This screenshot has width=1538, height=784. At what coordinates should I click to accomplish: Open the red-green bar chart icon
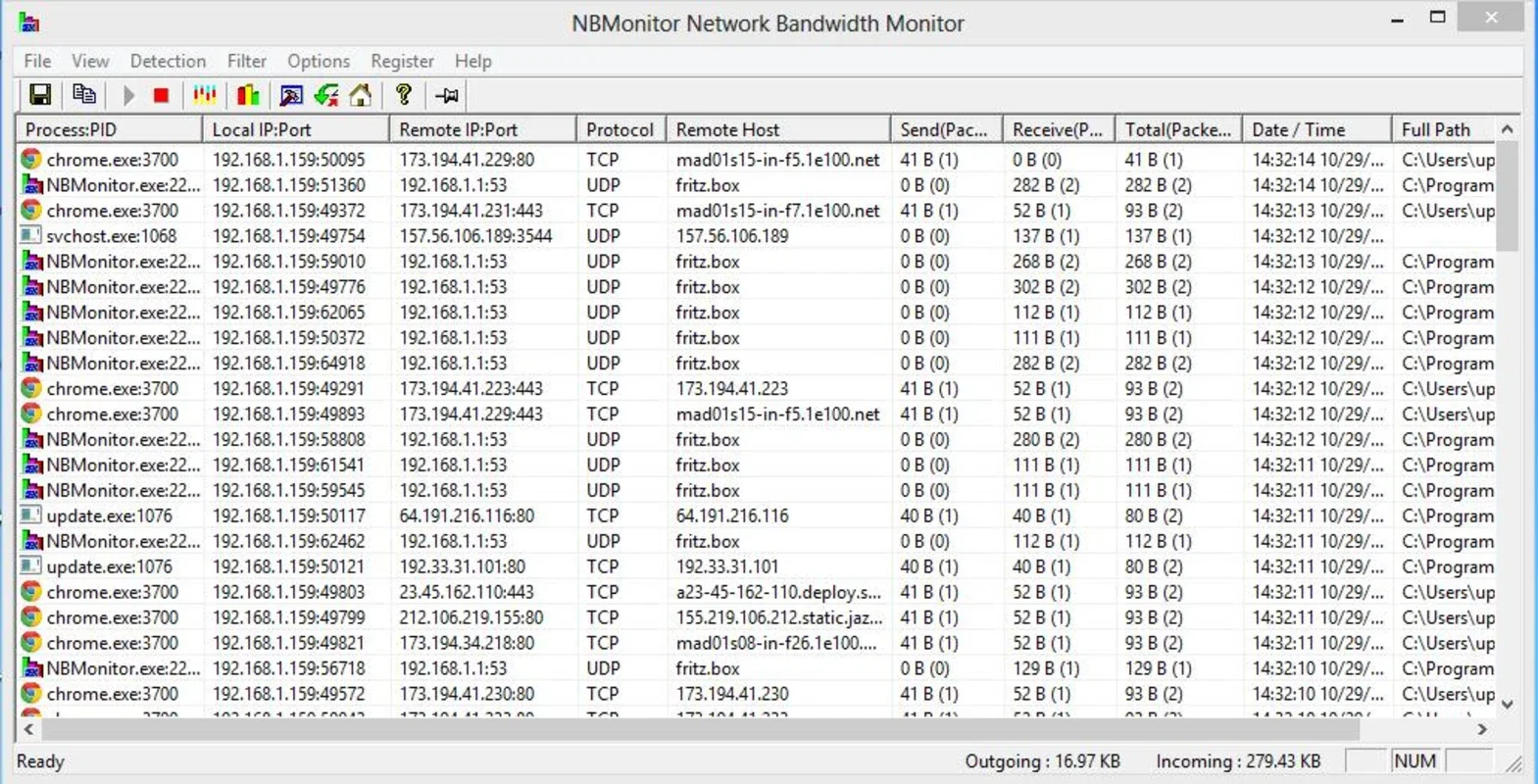pos(248,95)
